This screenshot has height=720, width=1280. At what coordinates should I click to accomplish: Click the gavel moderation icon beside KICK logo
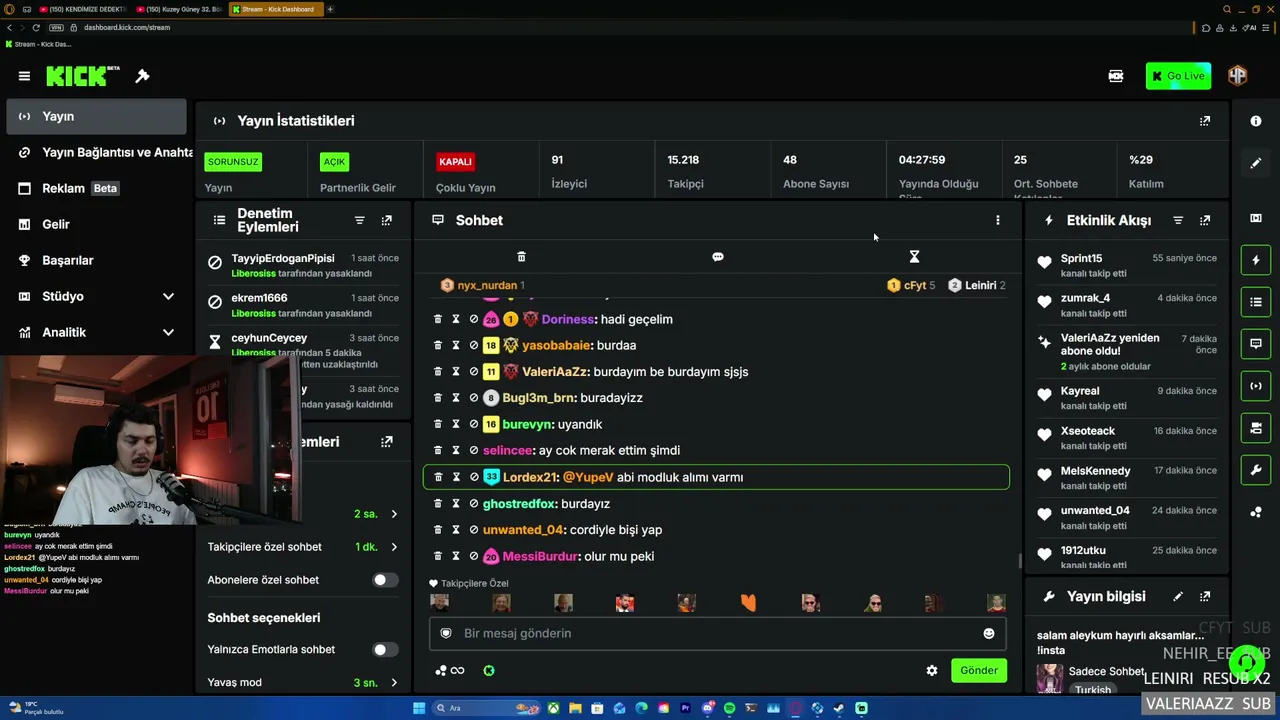click(142, 76)
